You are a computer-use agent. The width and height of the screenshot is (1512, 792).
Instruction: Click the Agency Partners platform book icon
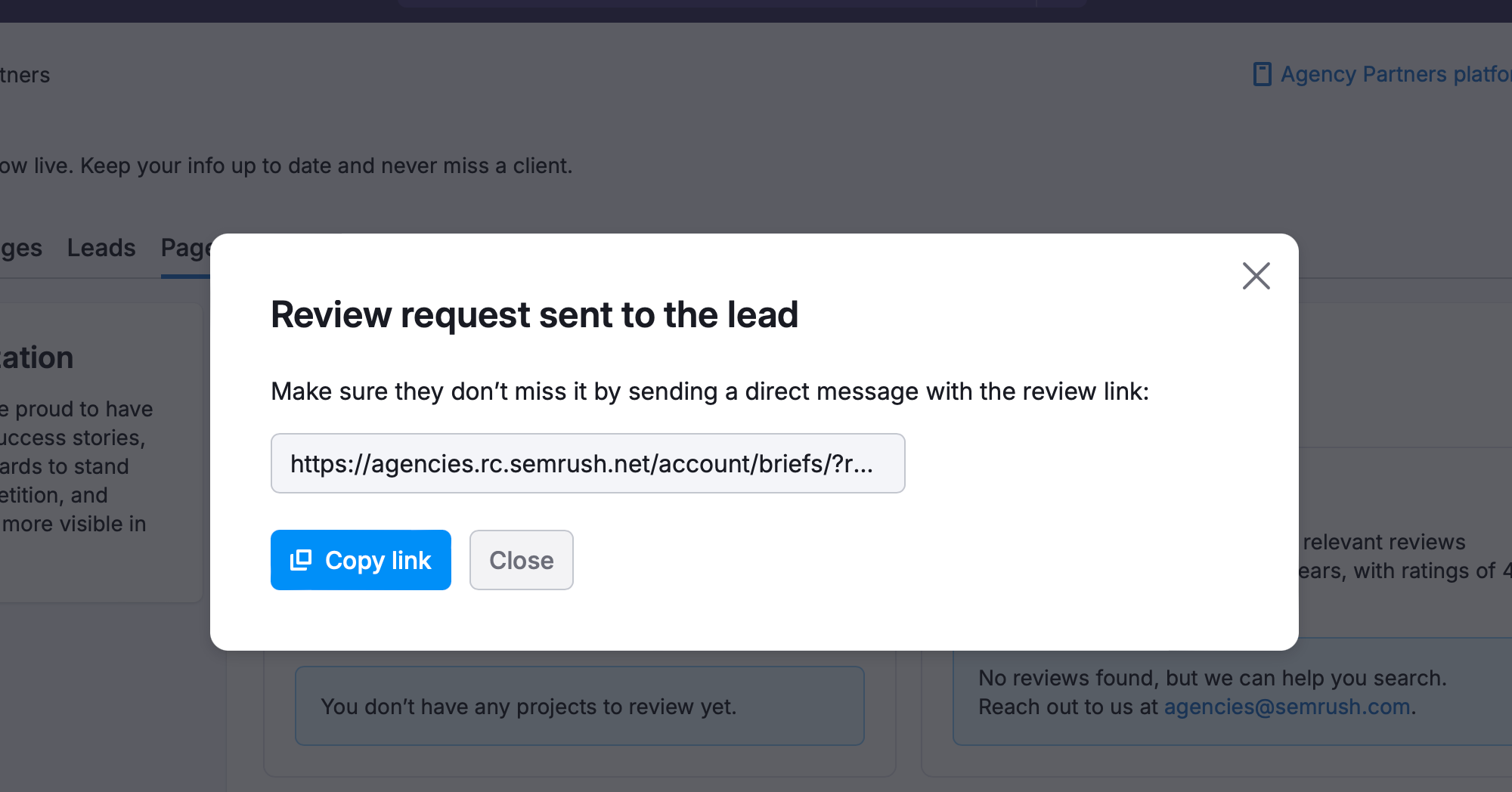click(x=1262, y=74)
